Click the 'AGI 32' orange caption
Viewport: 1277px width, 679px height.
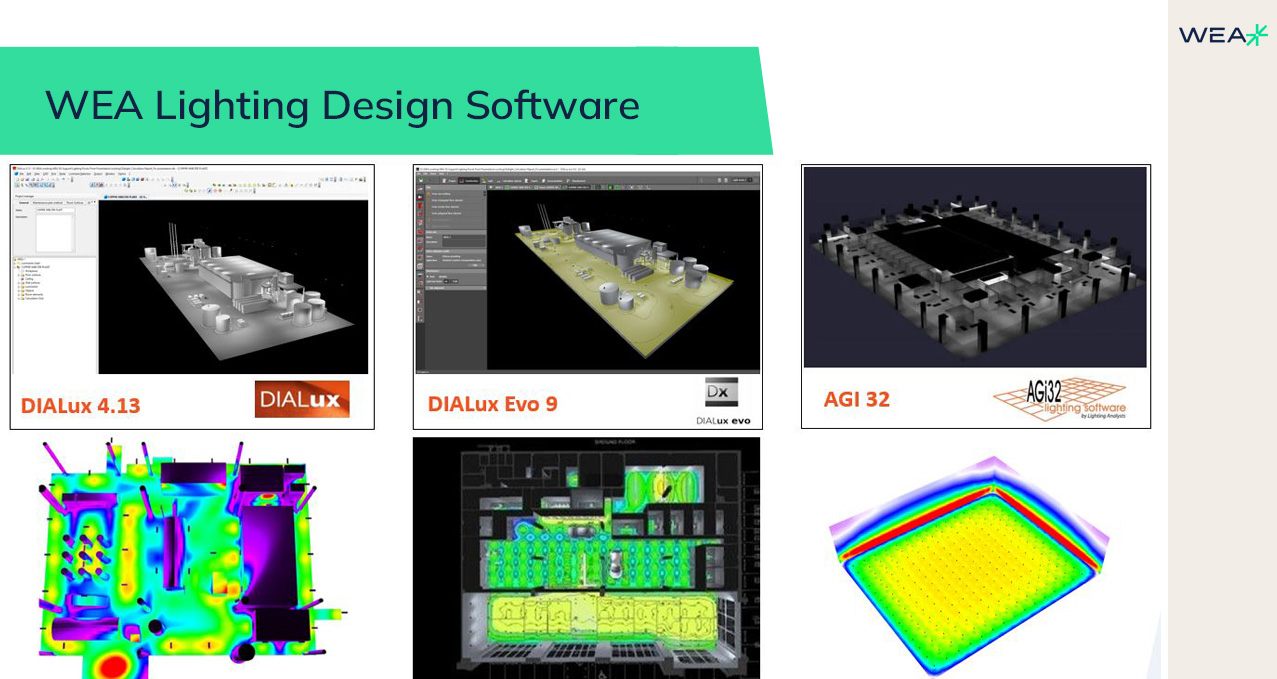(x=856, y=400)
